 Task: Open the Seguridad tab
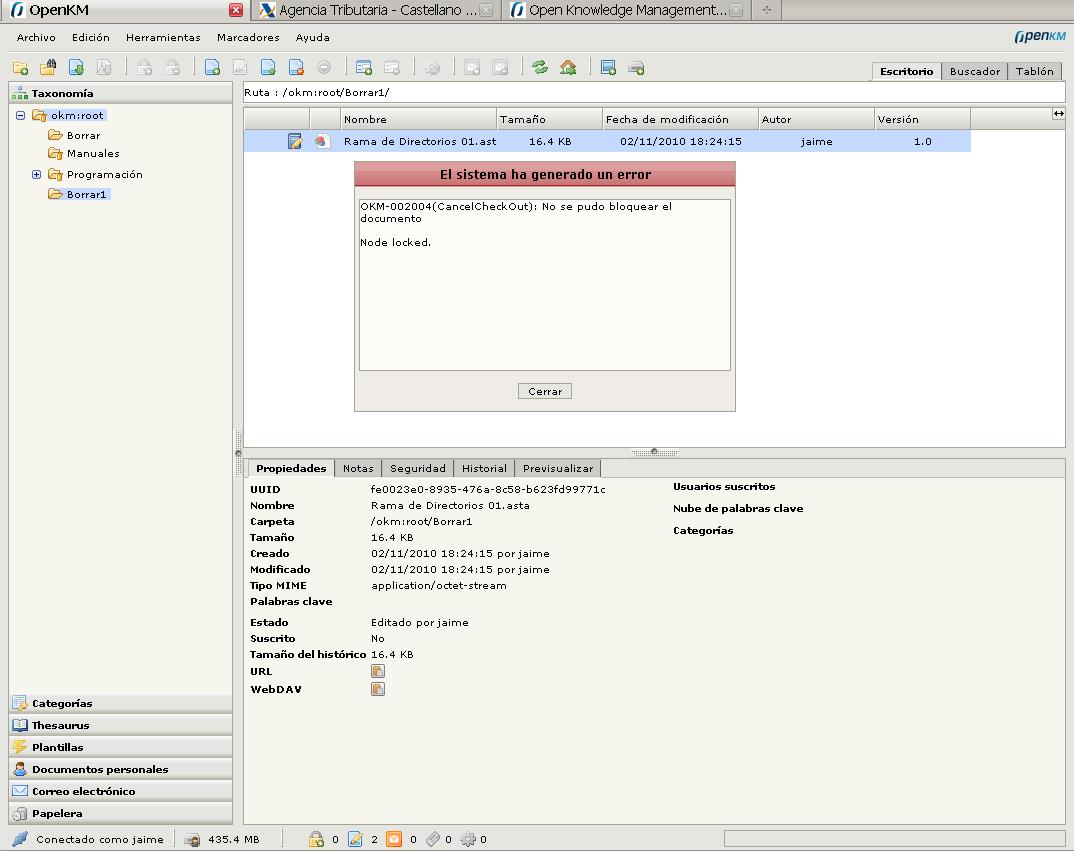tap(418, 468)
